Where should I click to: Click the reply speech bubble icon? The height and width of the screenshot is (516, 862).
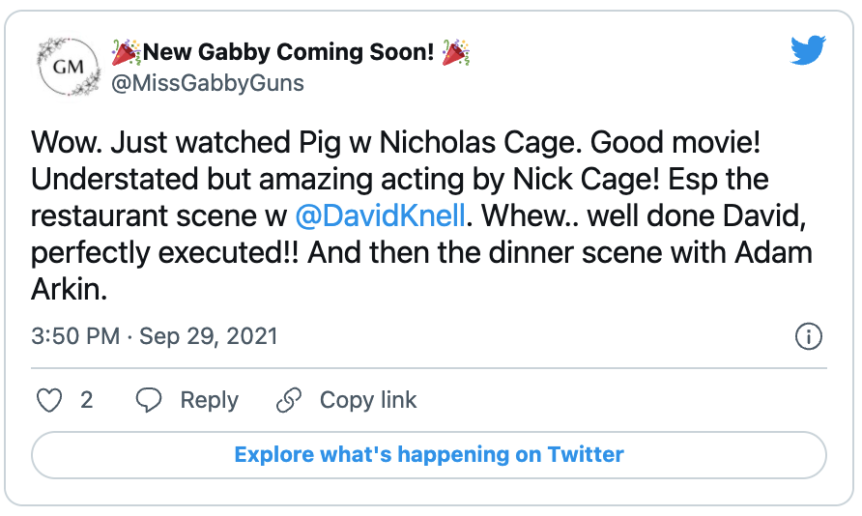[x=148, y=400]
